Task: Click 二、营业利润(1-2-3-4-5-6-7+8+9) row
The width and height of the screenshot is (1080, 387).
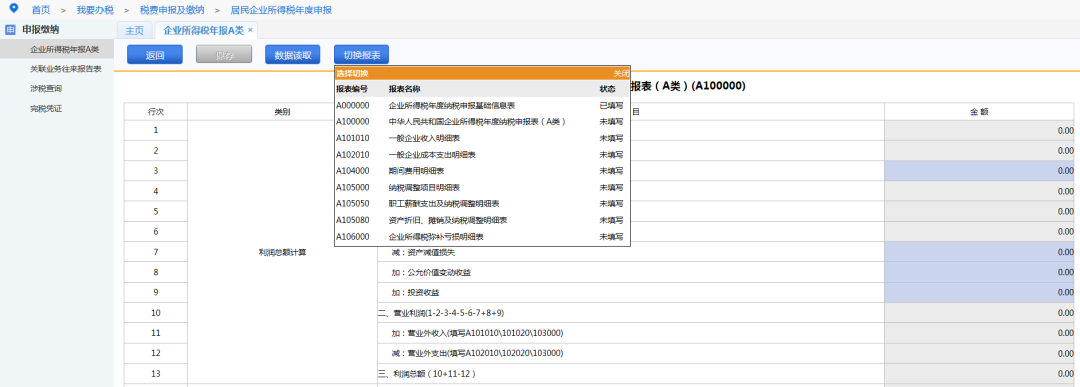Action: tap(630, 313)
